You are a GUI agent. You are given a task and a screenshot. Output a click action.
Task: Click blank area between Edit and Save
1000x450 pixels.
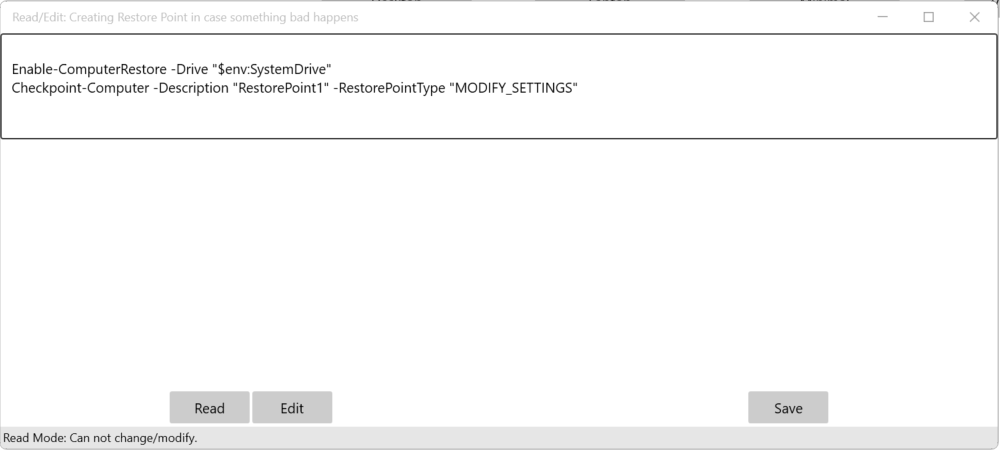click(x=540, y=408)
